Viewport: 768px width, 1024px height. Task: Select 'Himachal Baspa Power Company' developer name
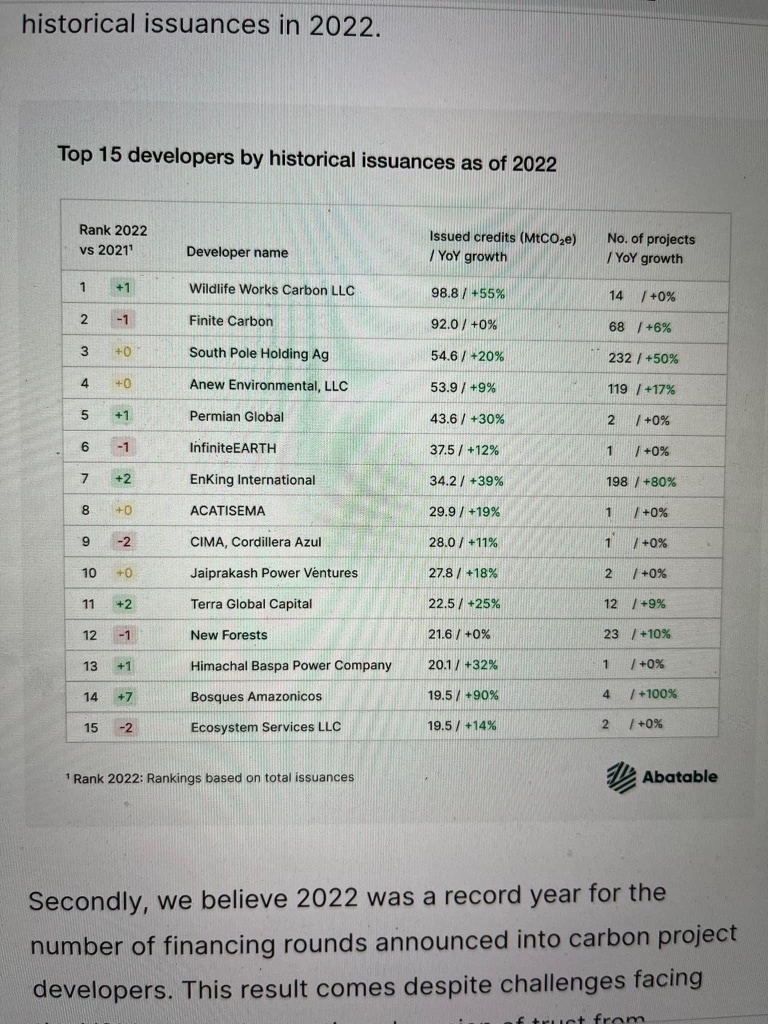291,665
